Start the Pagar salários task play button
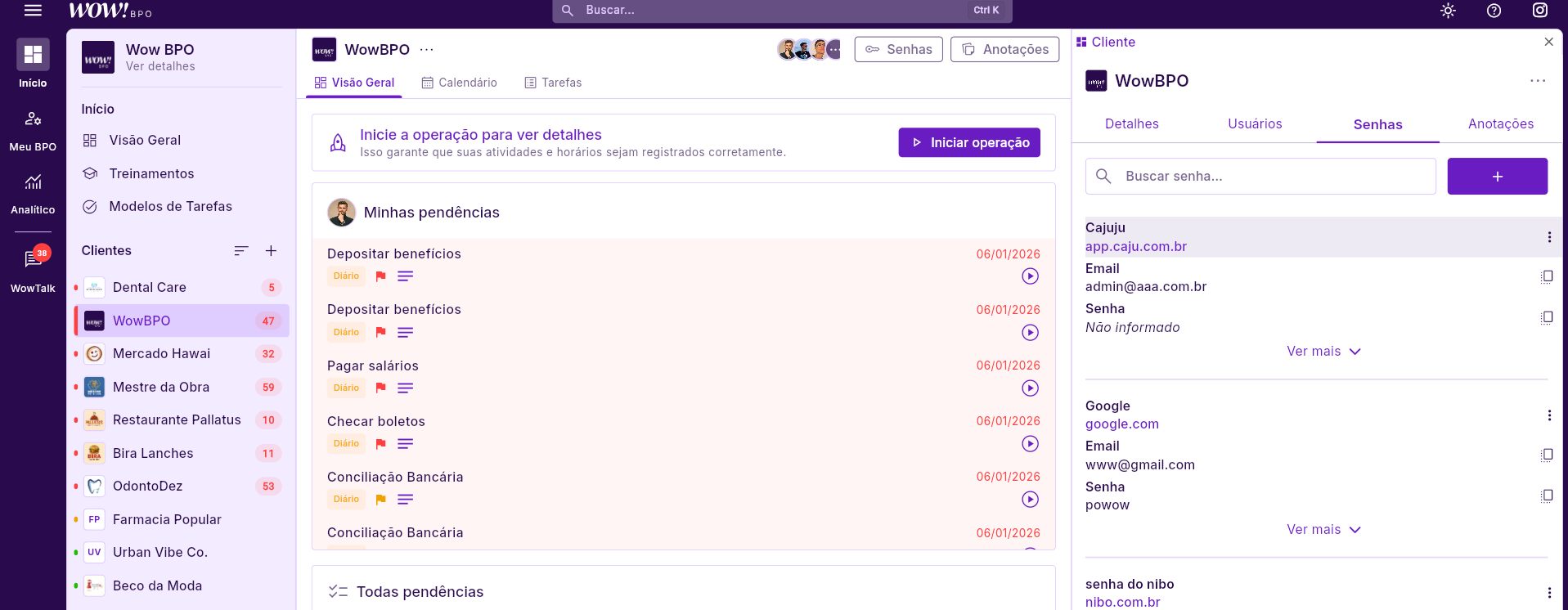Image resolution: width=1568 pixels, height=610 pixels. pyautogui.click(x=1030, y=388)
